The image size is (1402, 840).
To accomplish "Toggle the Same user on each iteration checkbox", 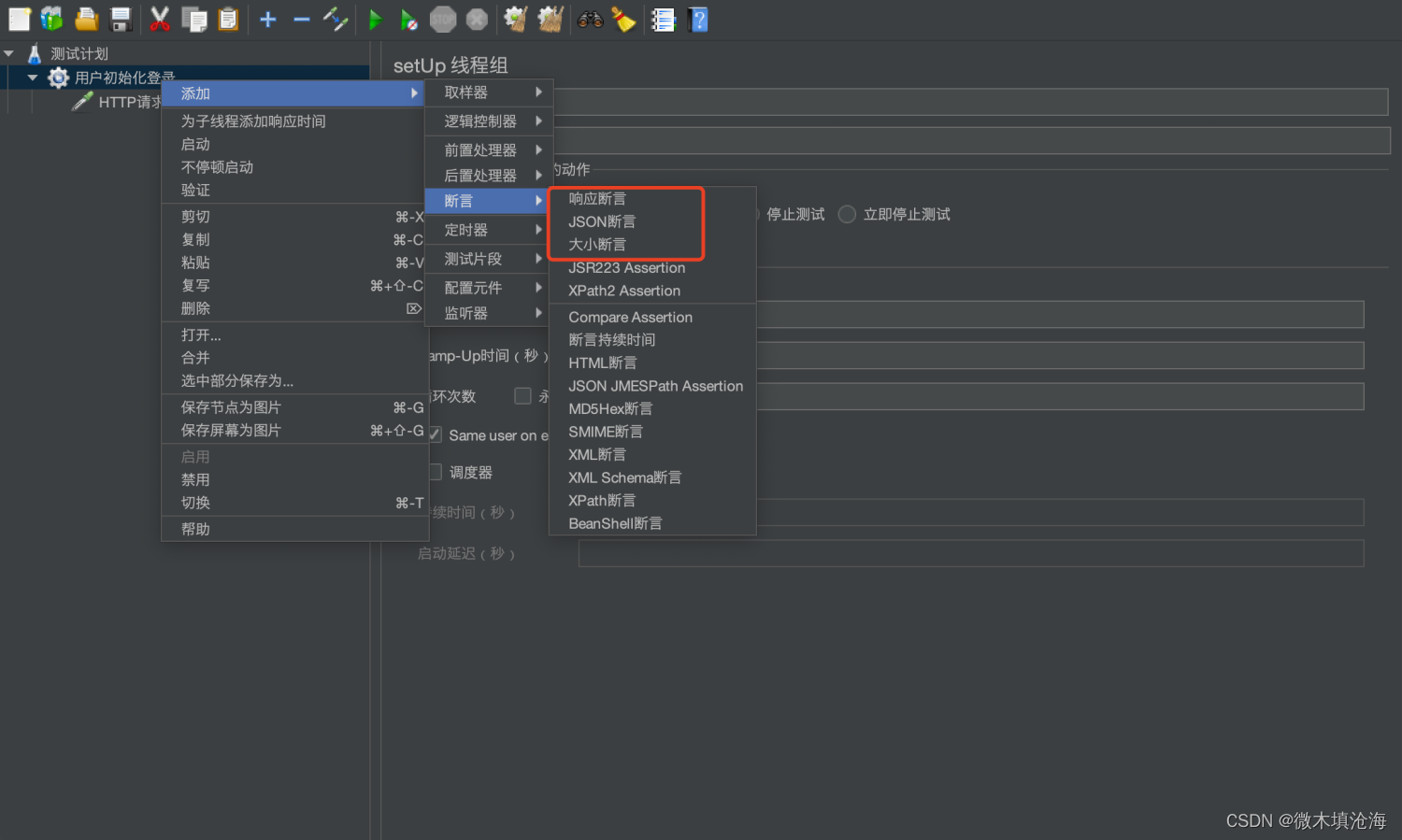I will coord(435,434).
